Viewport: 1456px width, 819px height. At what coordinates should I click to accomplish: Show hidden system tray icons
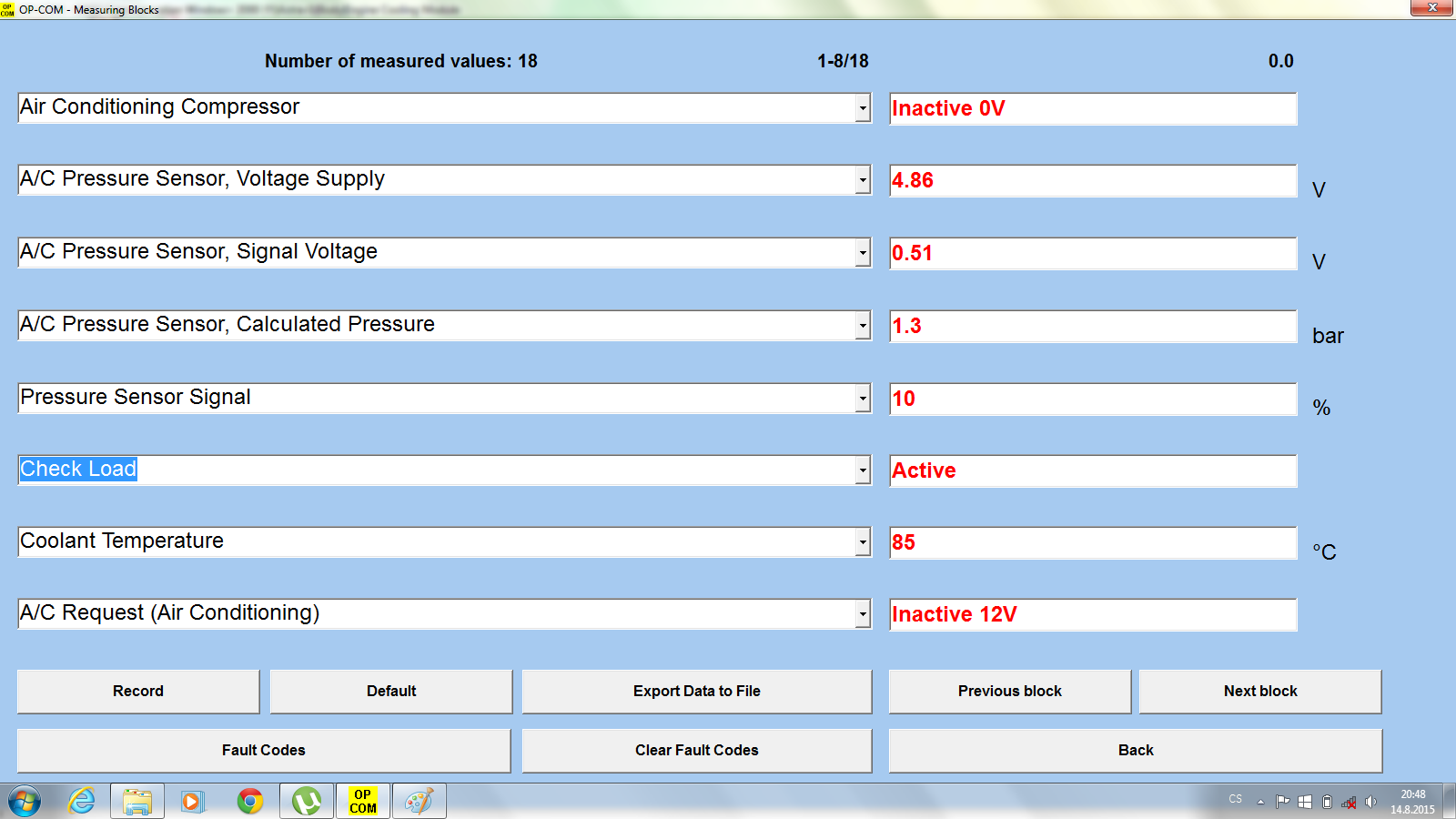(x=1260, y=802)
